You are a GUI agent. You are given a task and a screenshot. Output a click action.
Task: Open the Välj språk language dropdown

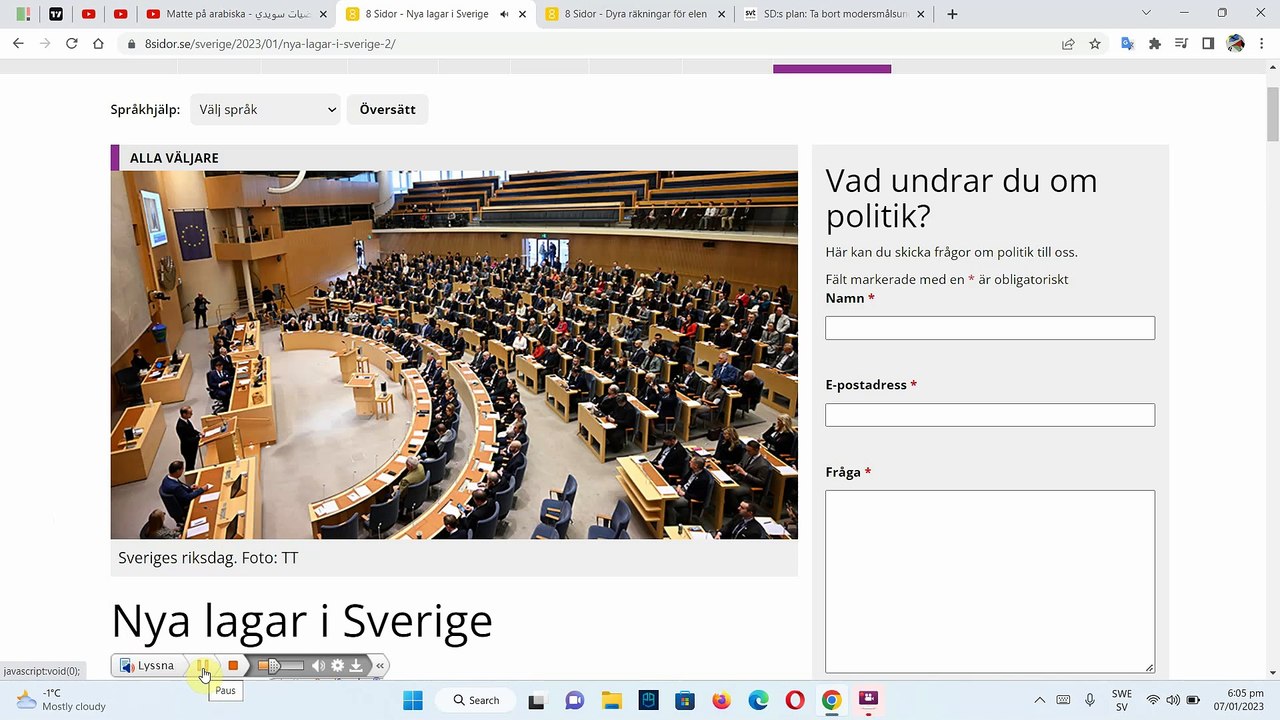[x=265, y=109]
